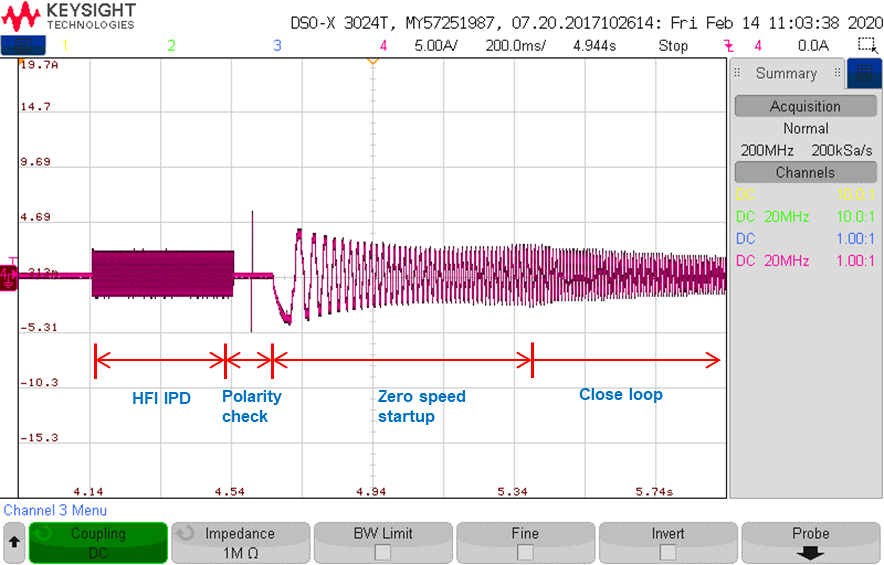Select the Summary sidebar tab
Screen dimensions: 884x565
786,73
